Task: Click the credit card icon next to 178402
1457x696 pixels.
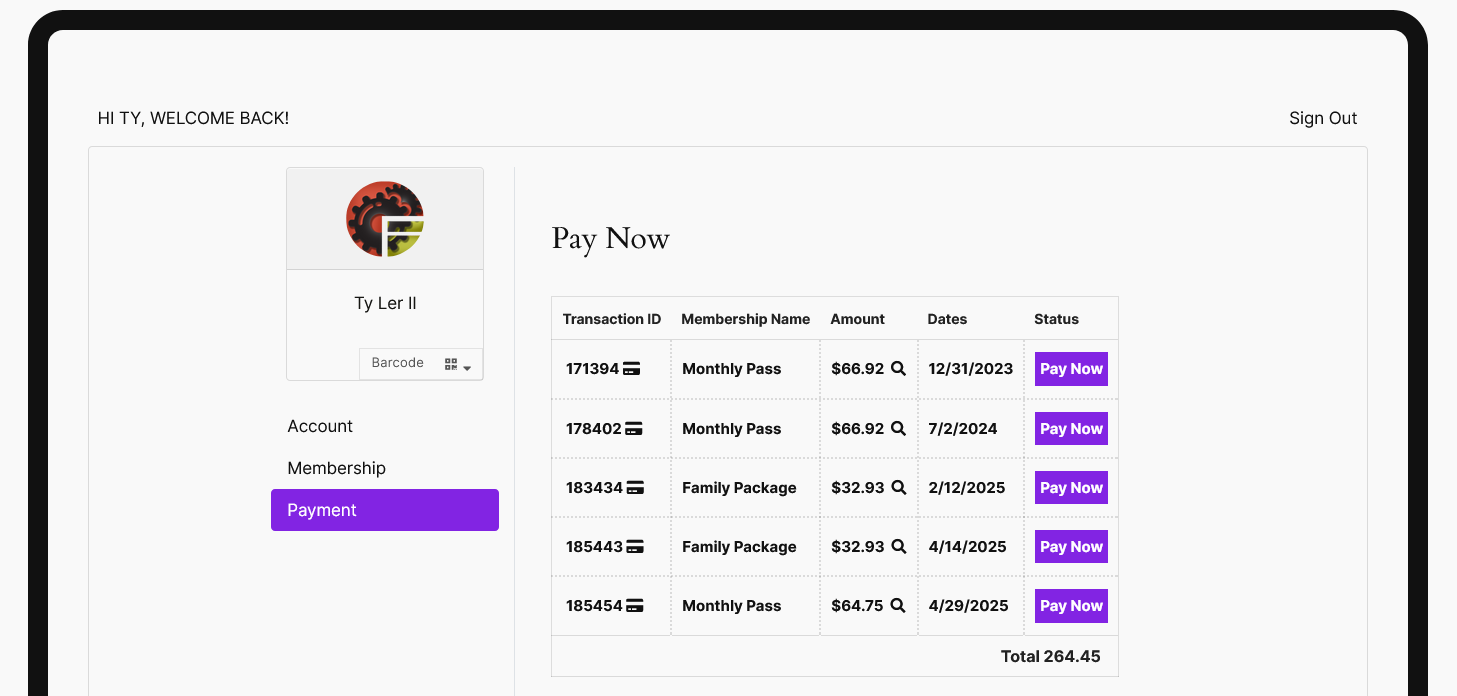Action: [x=634, y=429]
